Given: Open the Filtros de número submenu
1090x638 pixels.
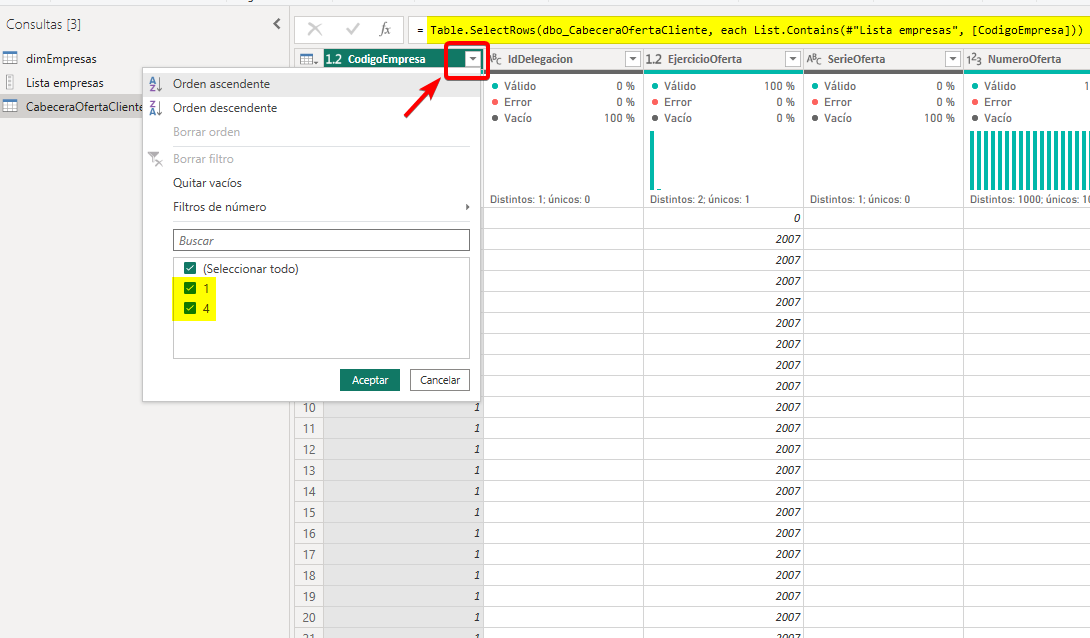Looking at the screenshot, I should [x=220, y=207].
